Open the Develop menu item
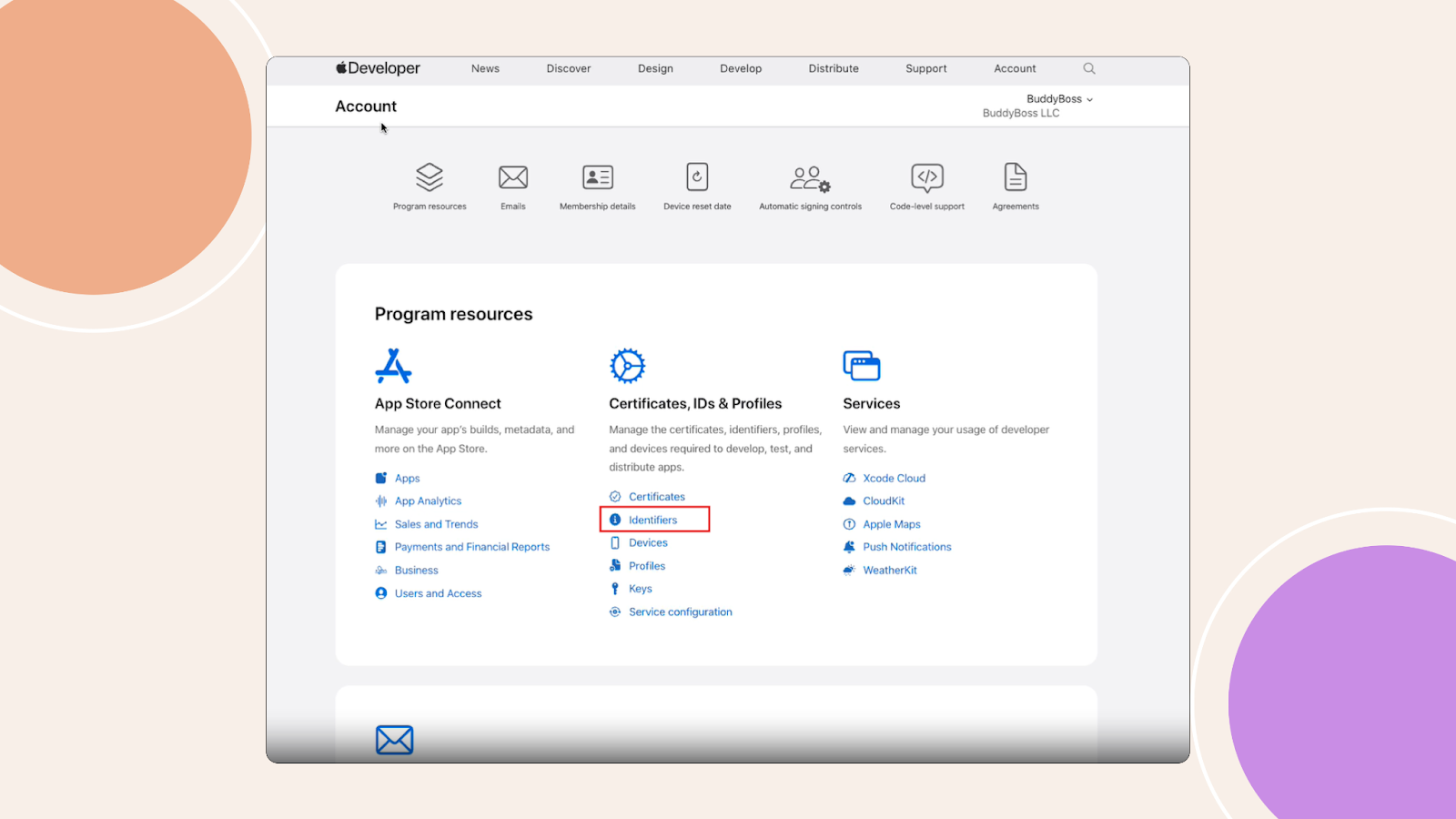 click(741, 68)
